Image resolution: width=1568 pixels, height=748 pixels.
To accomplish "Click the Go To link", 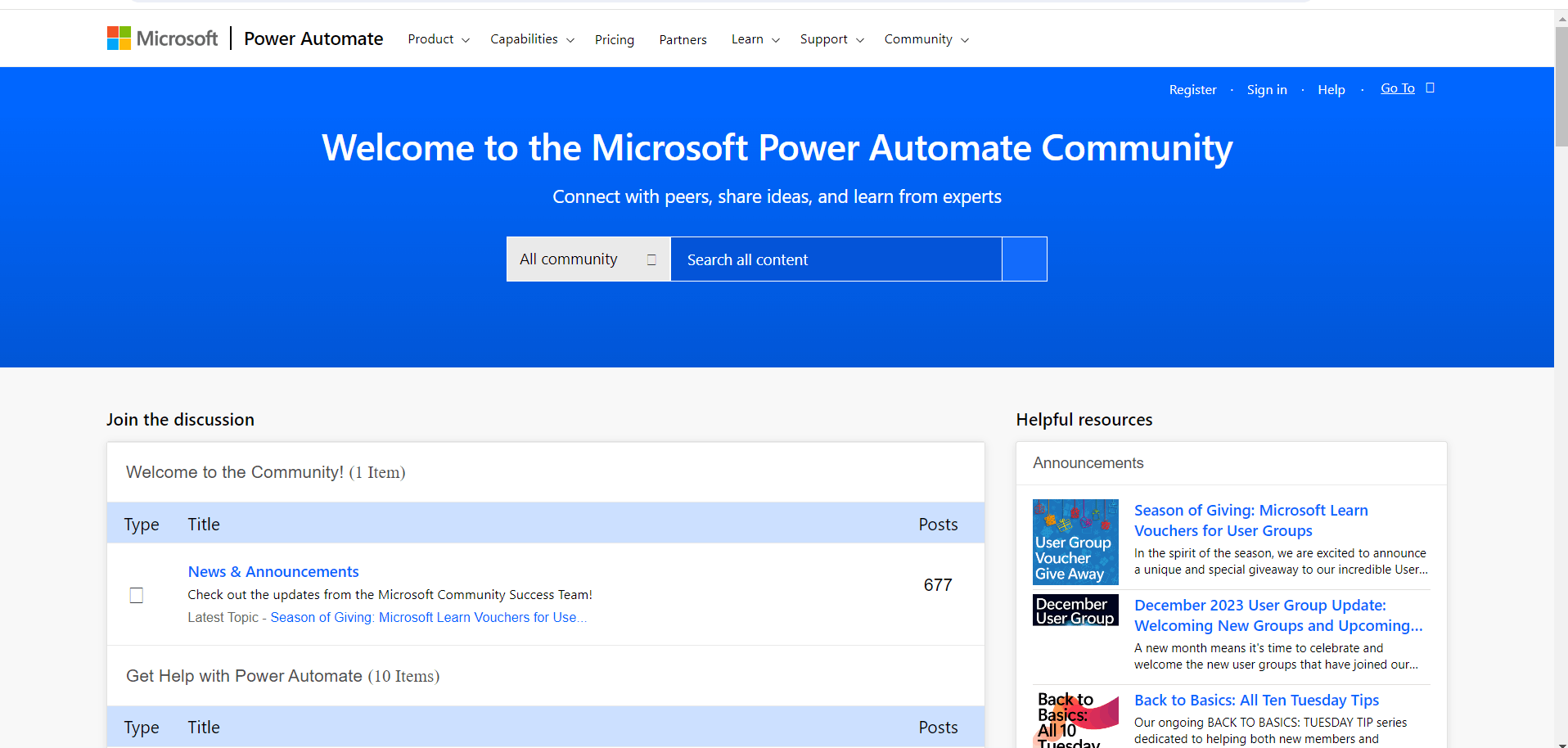I will click(x=1398, y=88).
